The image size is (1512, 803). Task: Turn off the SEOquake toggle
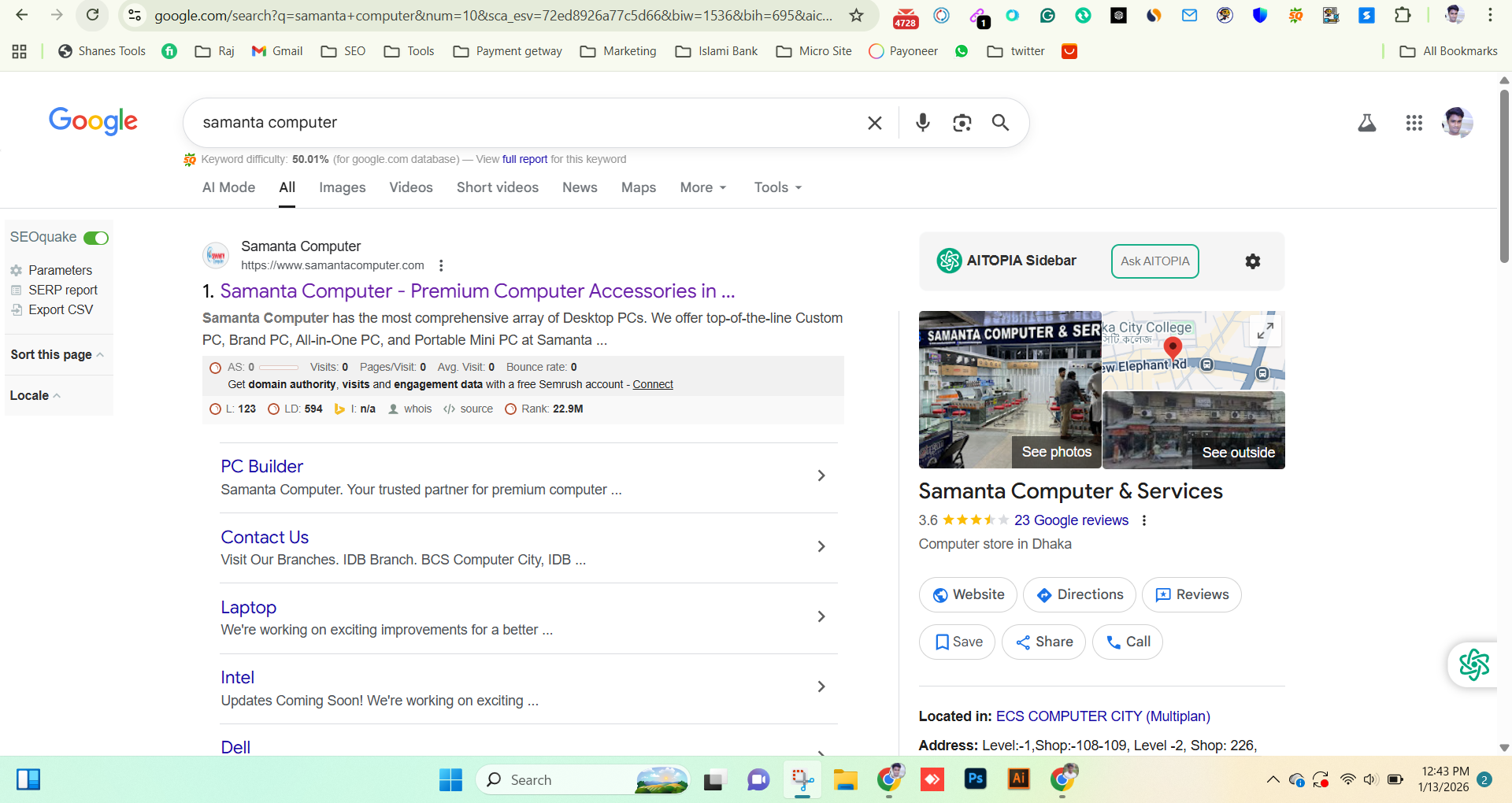[96, 238]
